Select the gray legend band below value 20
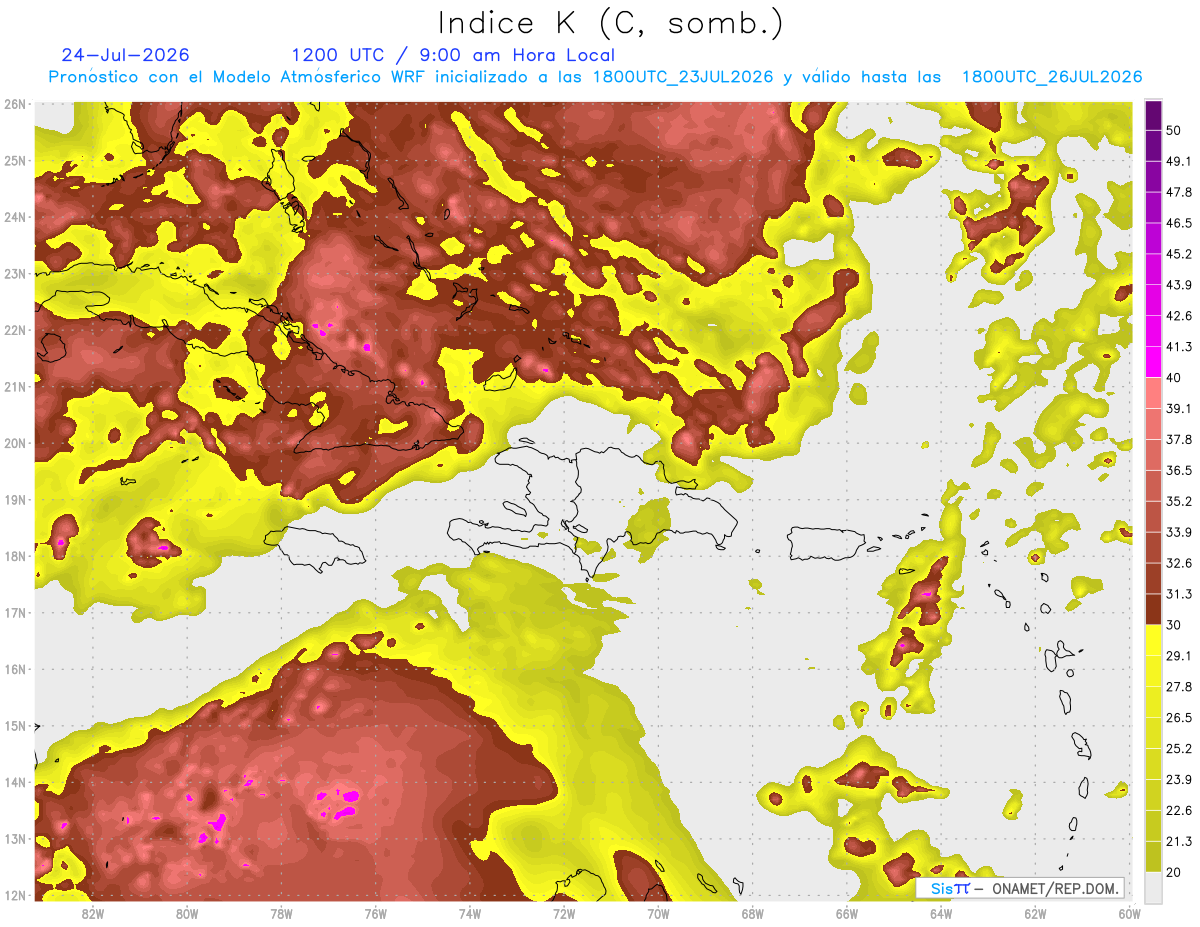The width and height of the screenshot is (1200, 927). point(1153,886)
